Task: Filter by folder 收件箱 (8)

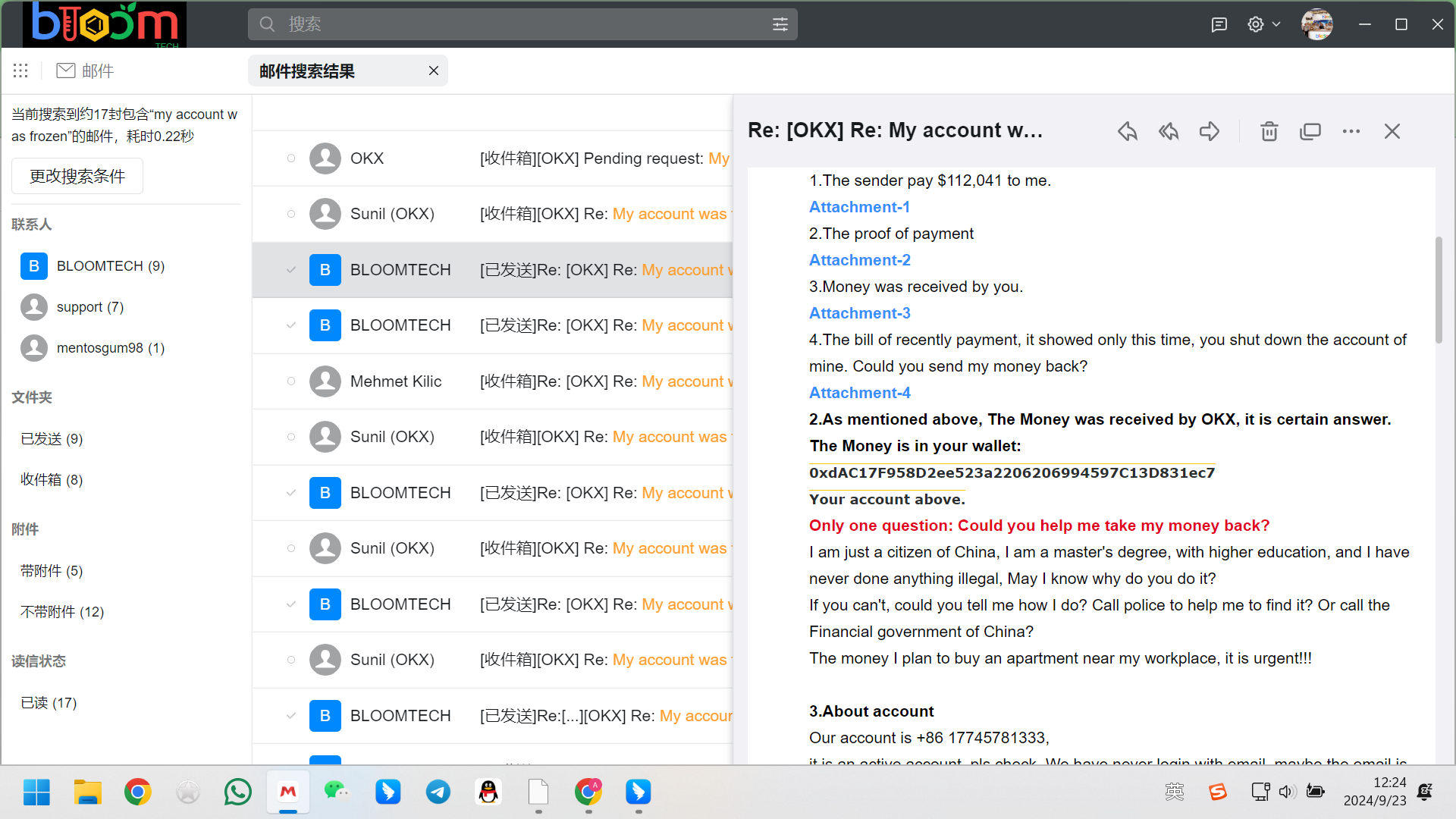Action: point(52,480)
